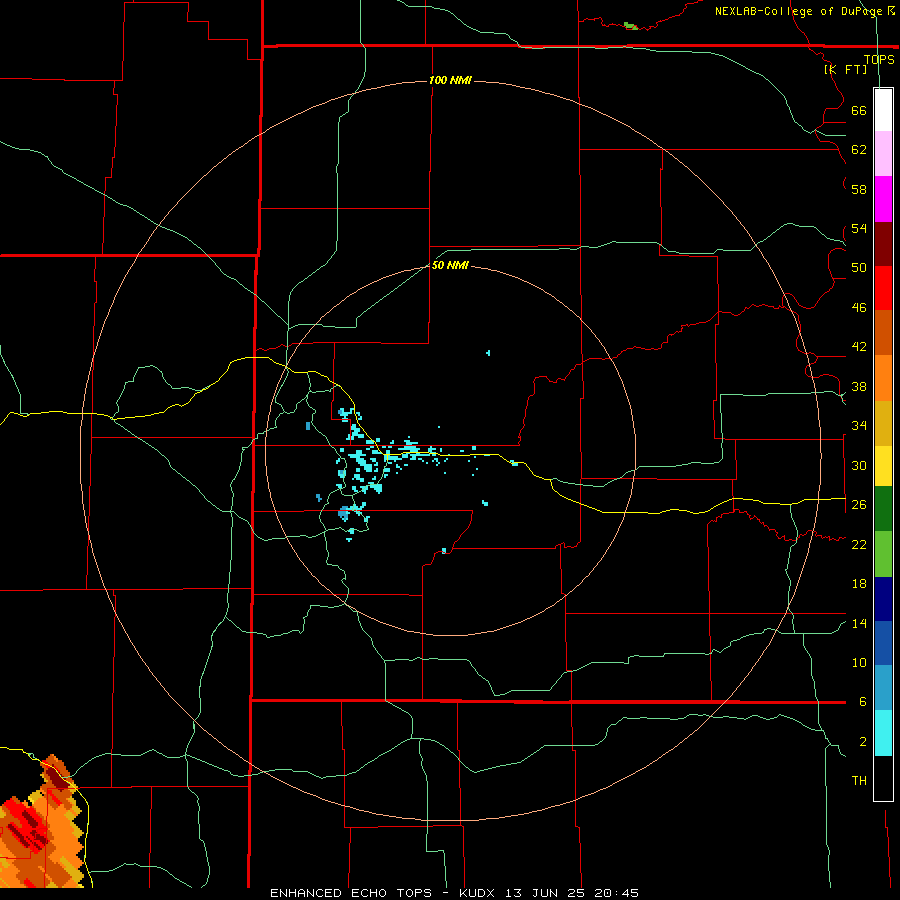Viewport: 900px width, 900px height.
Task: Click the light pink legend swatch
Action: coord(883,154)
